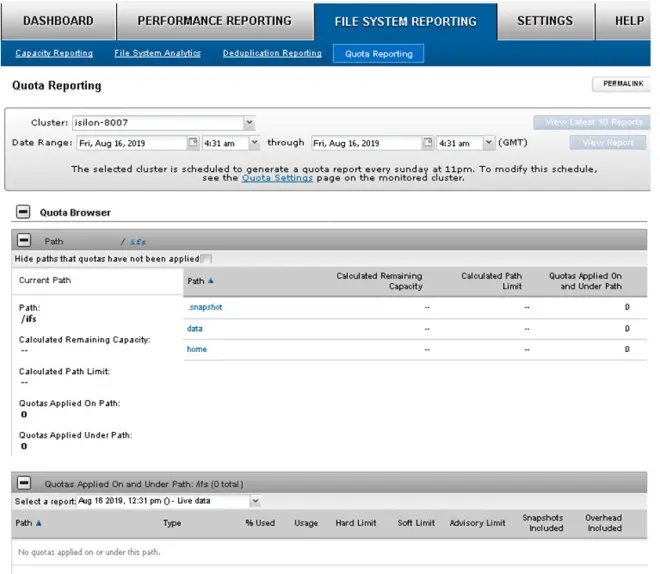
Task: Go to File System Analytics
Action: coord(157,53)
